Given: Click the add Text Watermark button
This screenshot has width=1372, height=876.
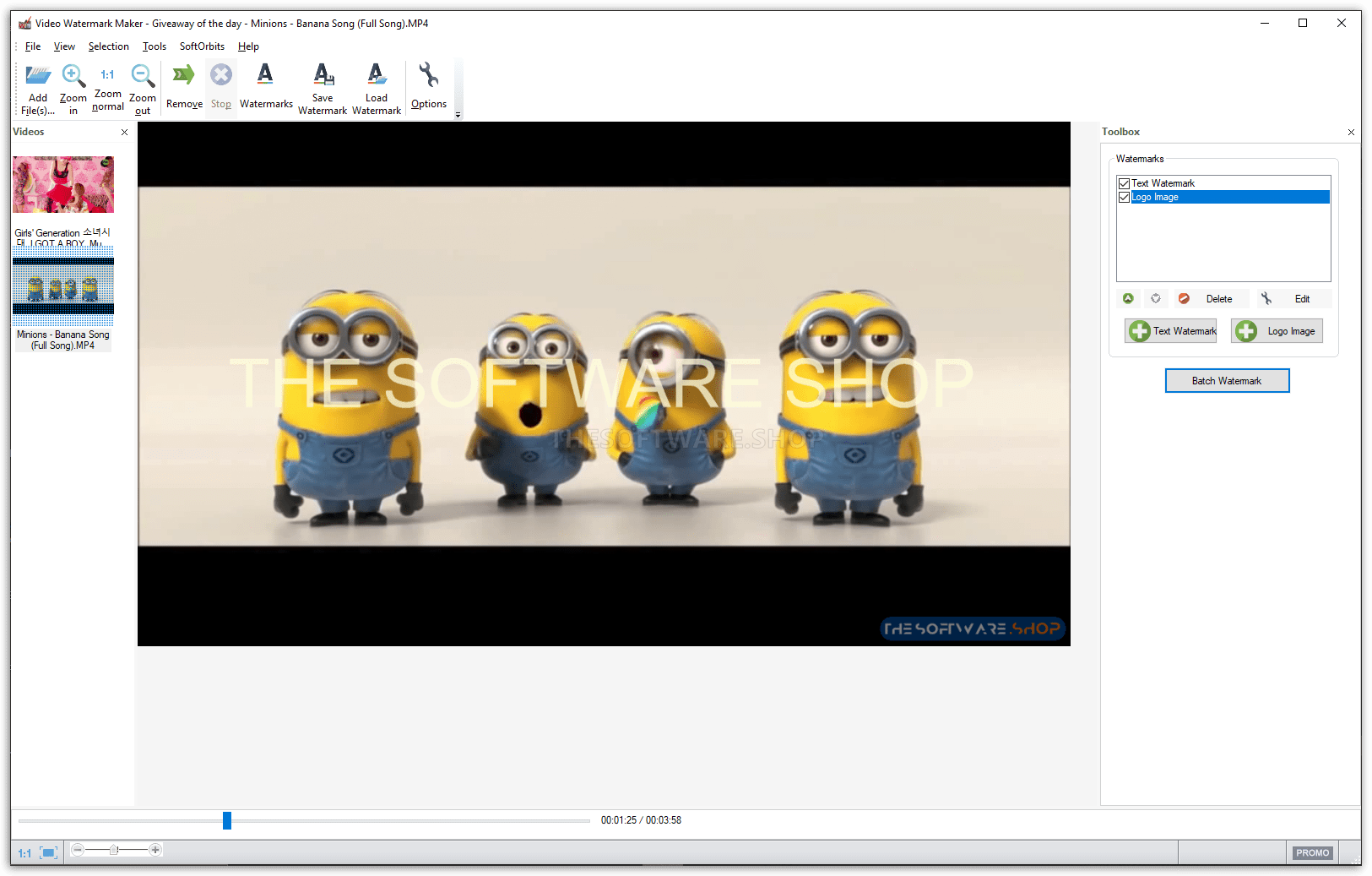Looking at the screenshot, I should [1171, 331].
